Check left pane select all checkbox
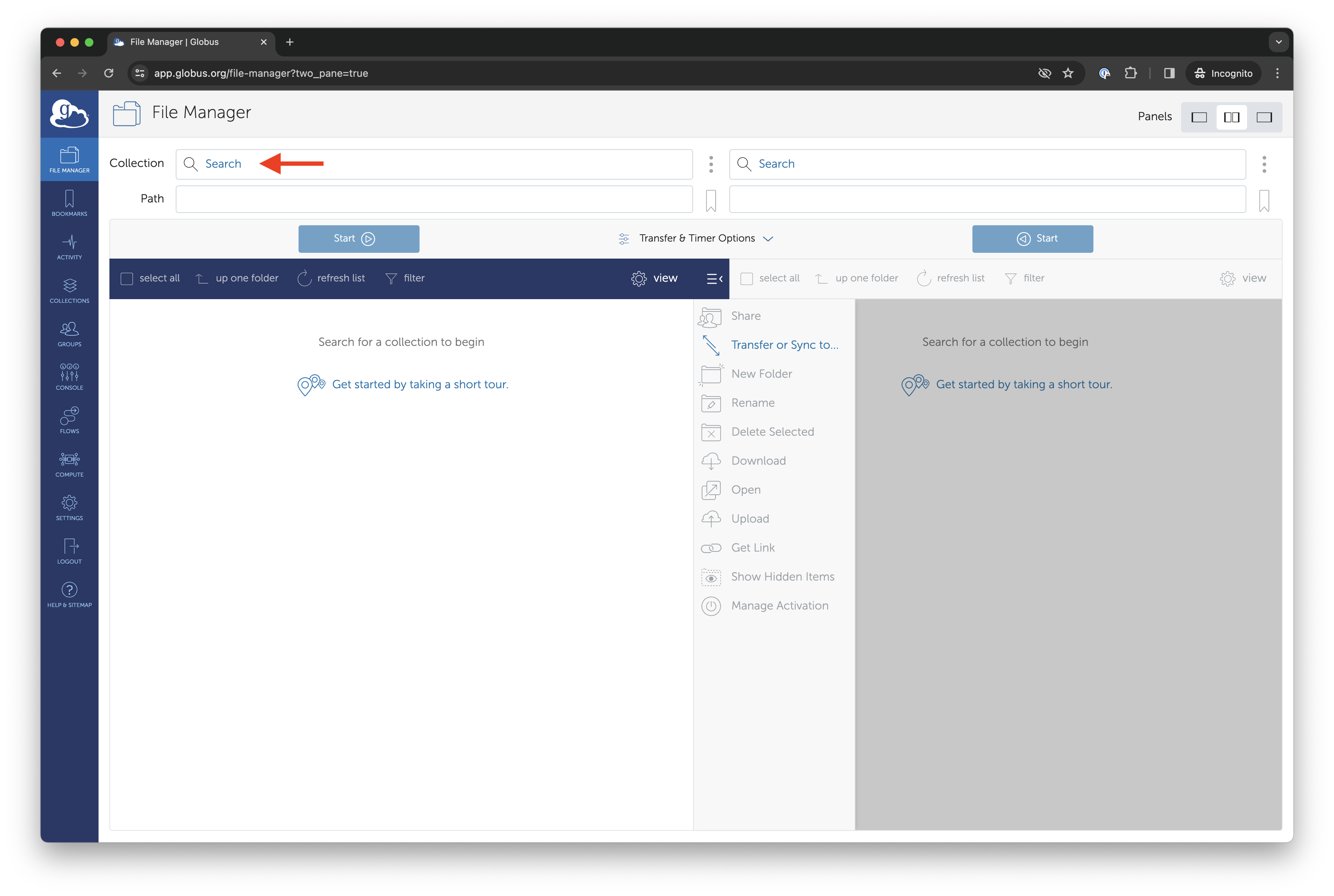 tap(127, 278)
